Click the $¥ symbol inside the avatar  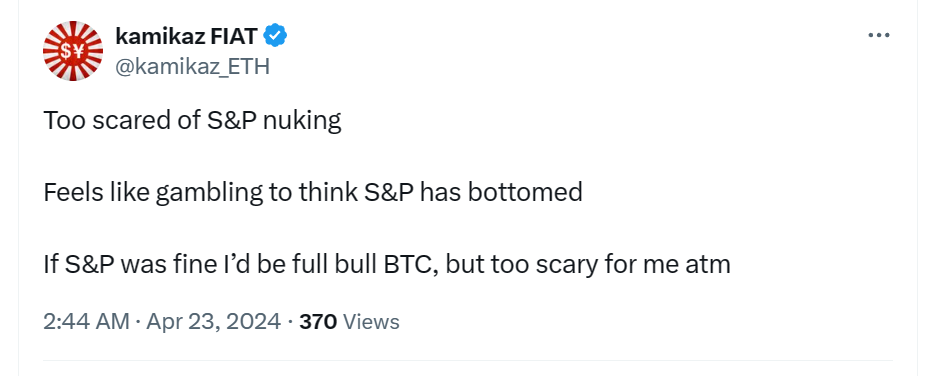click(72, 52)
